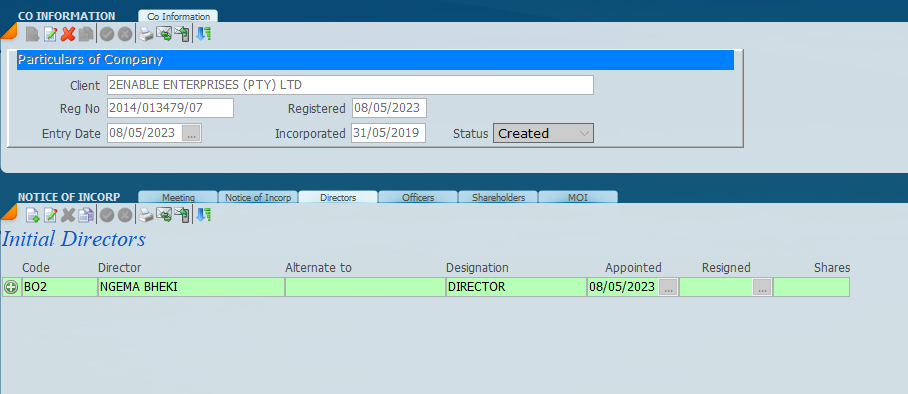Click grey Delete X in Notice of Incorp toolbar
The width and height of the screenshot is (908, 394).
click(68, 216)
